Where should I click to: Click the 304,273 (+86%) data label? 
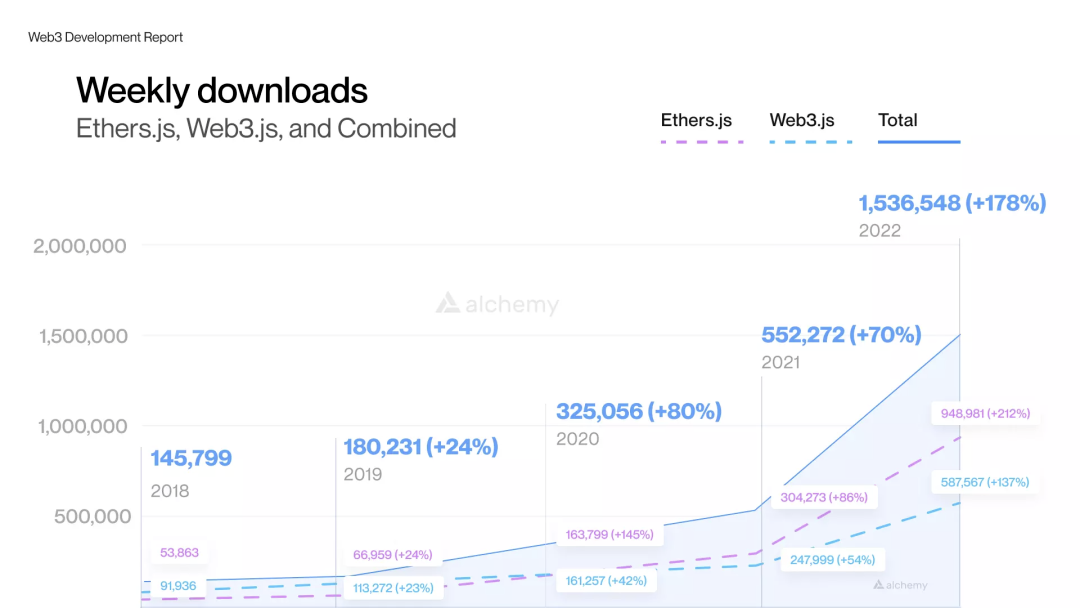(823, 497)
